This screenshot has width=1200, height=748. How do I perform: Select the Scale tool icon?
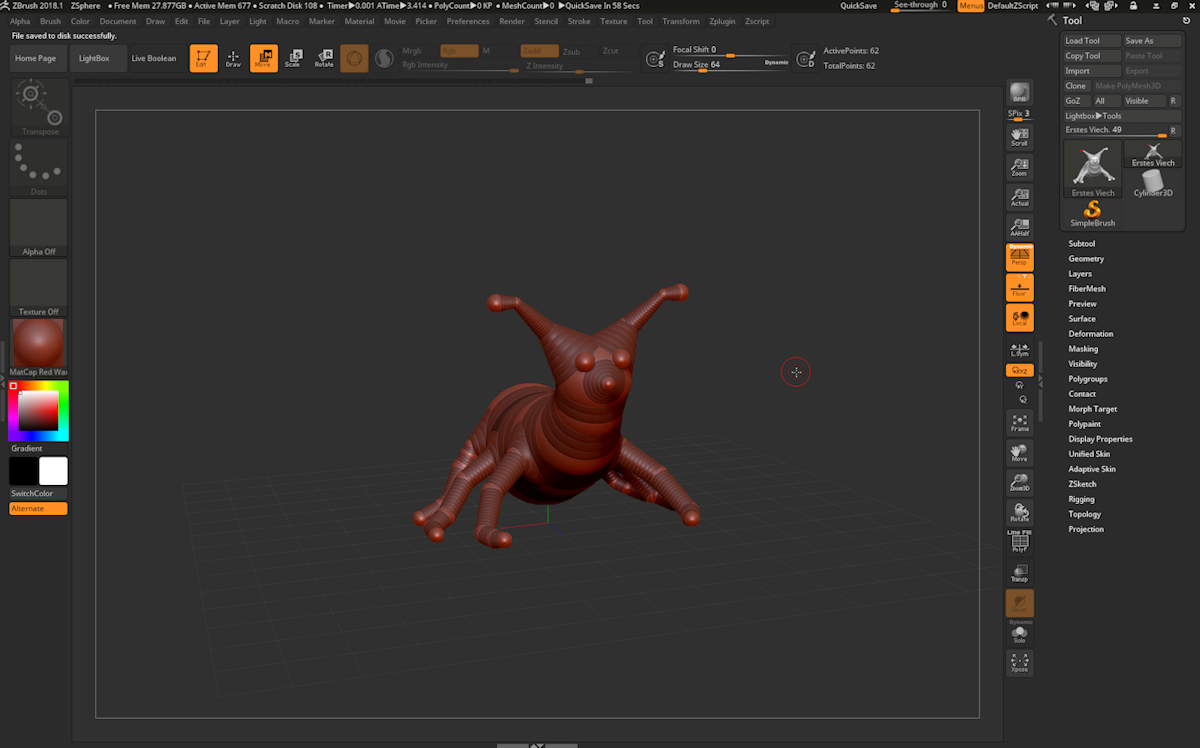pyautogui.click(x=293, y=58)
